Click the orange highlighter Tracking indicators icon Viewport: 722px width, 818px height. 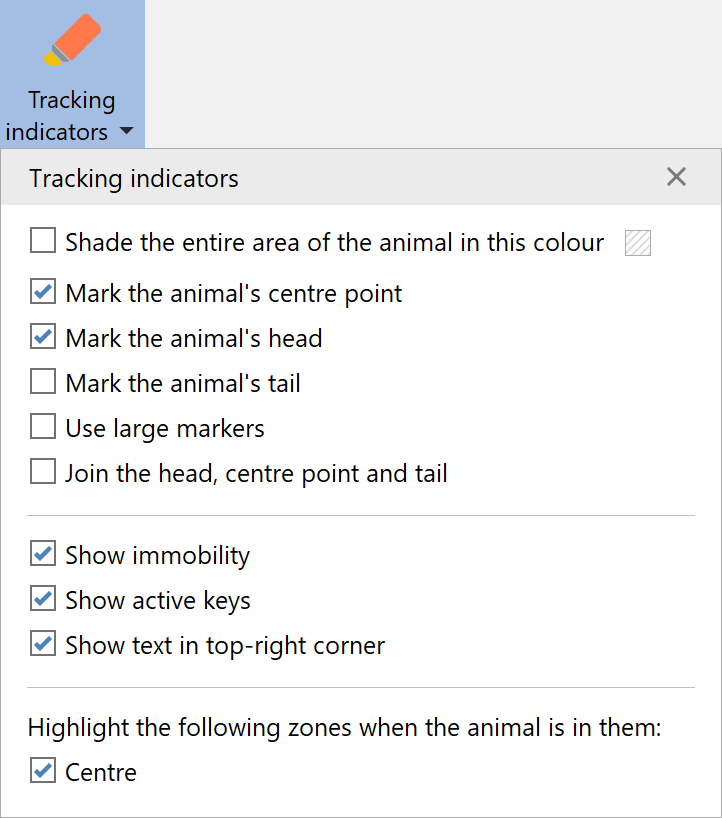[73, 40]
